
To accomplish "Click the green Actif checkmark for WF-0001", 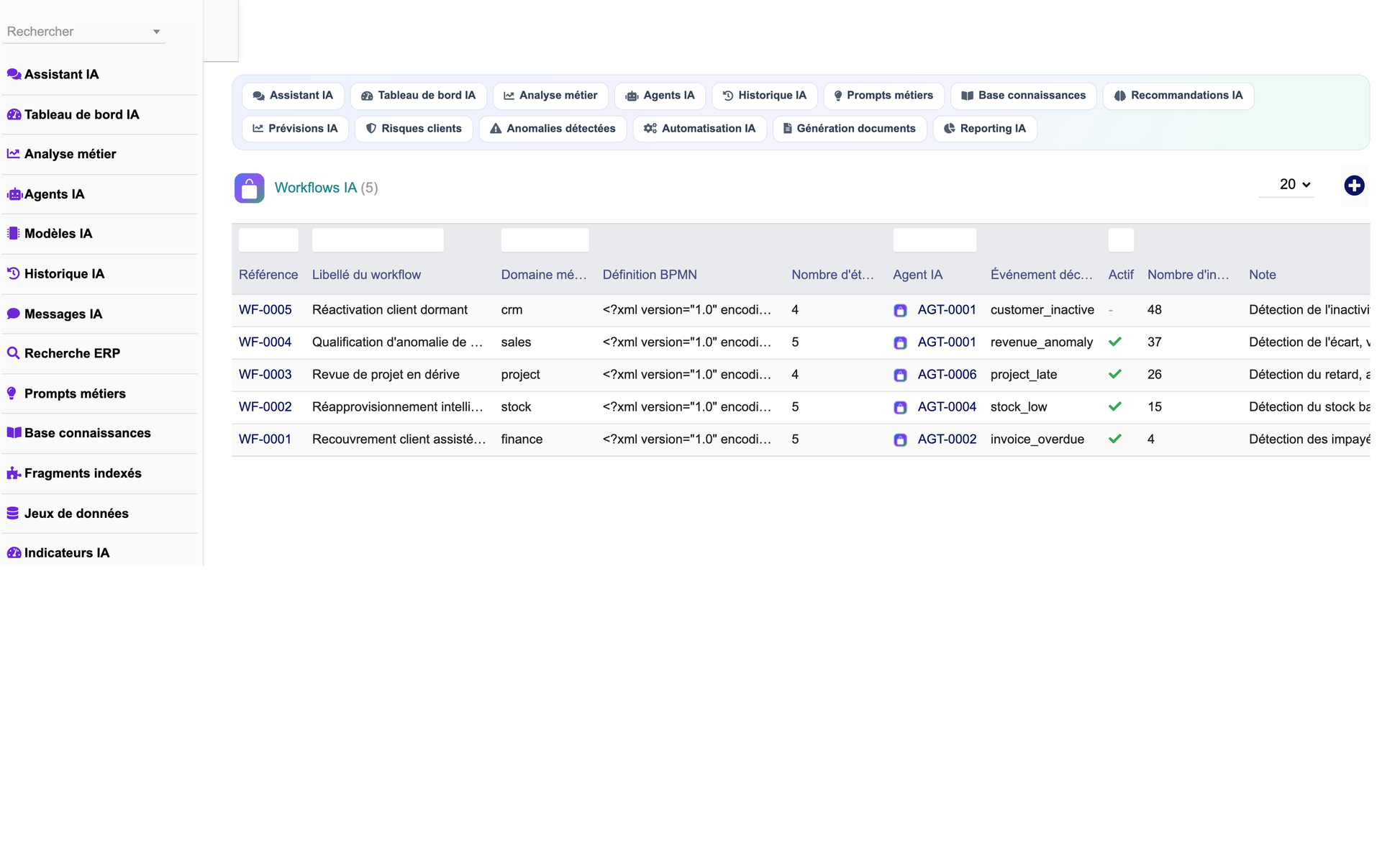I will coord(1115,439).
